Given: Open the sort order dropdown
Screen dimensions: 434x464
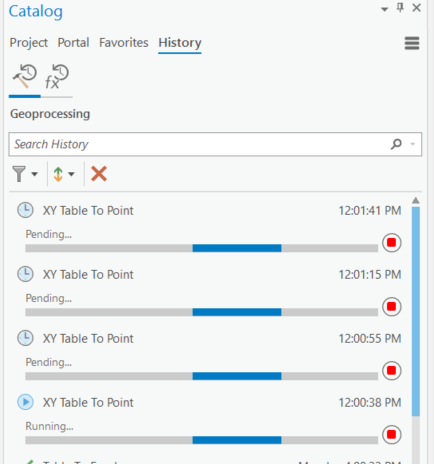Looking at the screenshot, I should (71, 174).
